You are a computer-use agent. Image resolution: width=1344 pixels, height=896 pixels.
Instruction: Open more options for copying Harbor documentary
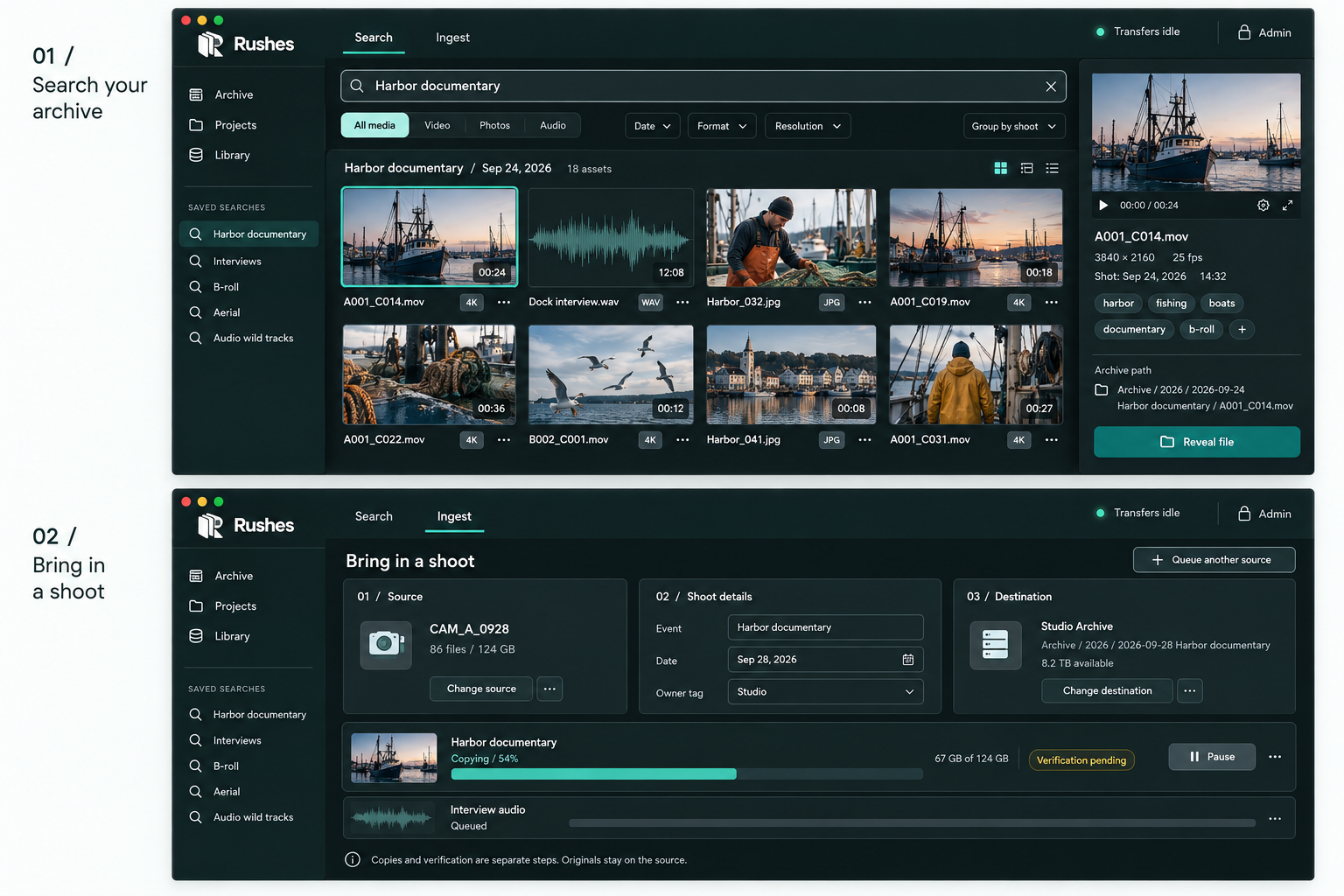[1275, 757]
